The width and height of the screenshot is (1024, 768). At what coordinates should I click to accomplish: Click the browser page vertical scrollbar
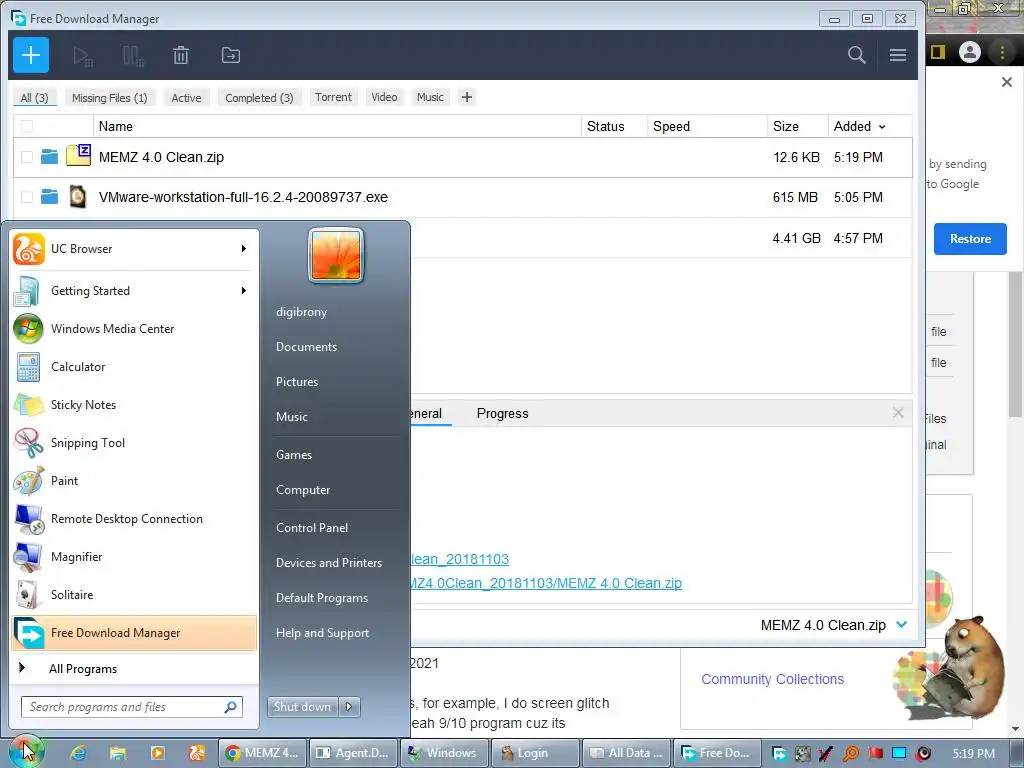click(x=1015, y=345)
